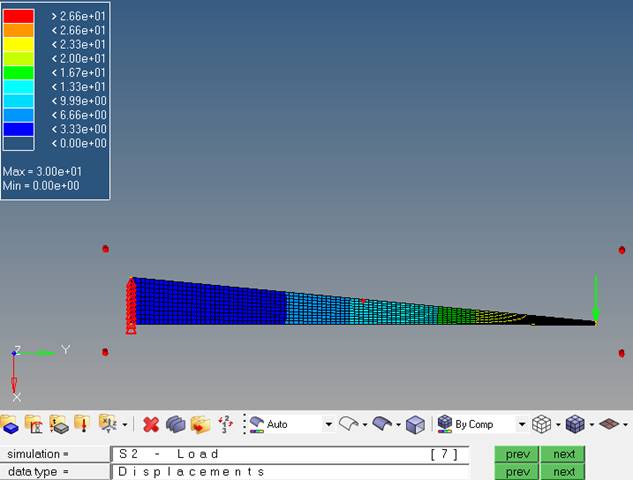Open the load collector folder icon
This screenshot has width=633, height=480.
pyautogui.click(x=34, y=425)
